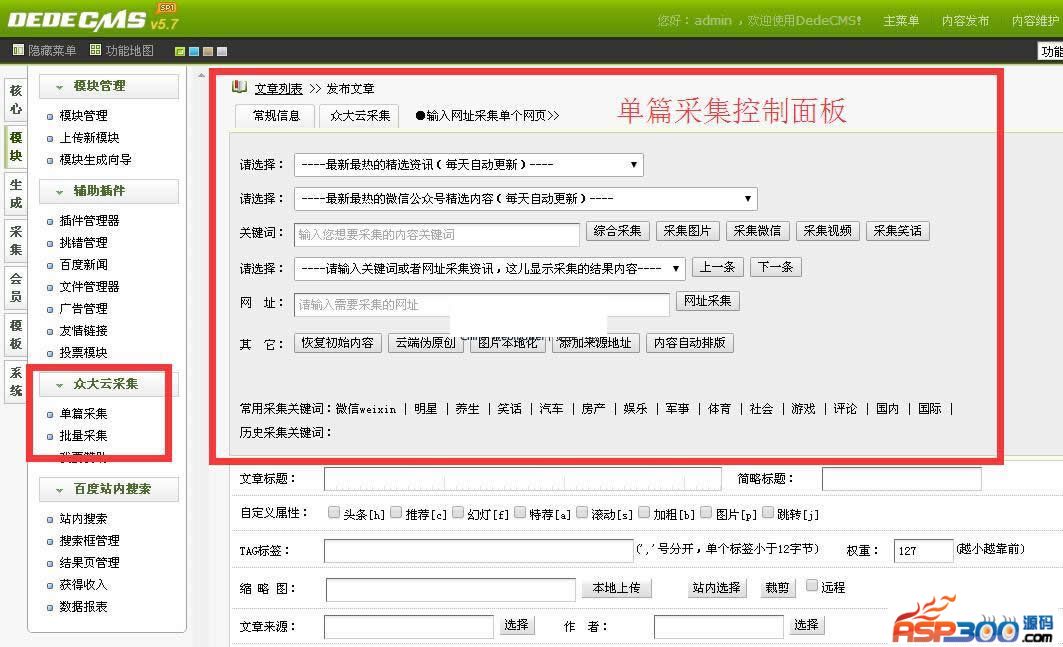This screenshot has height=647, width=1063.
Task: Select the gray skin color swatch
Action: pyautogui.click(x=222, y=52)
